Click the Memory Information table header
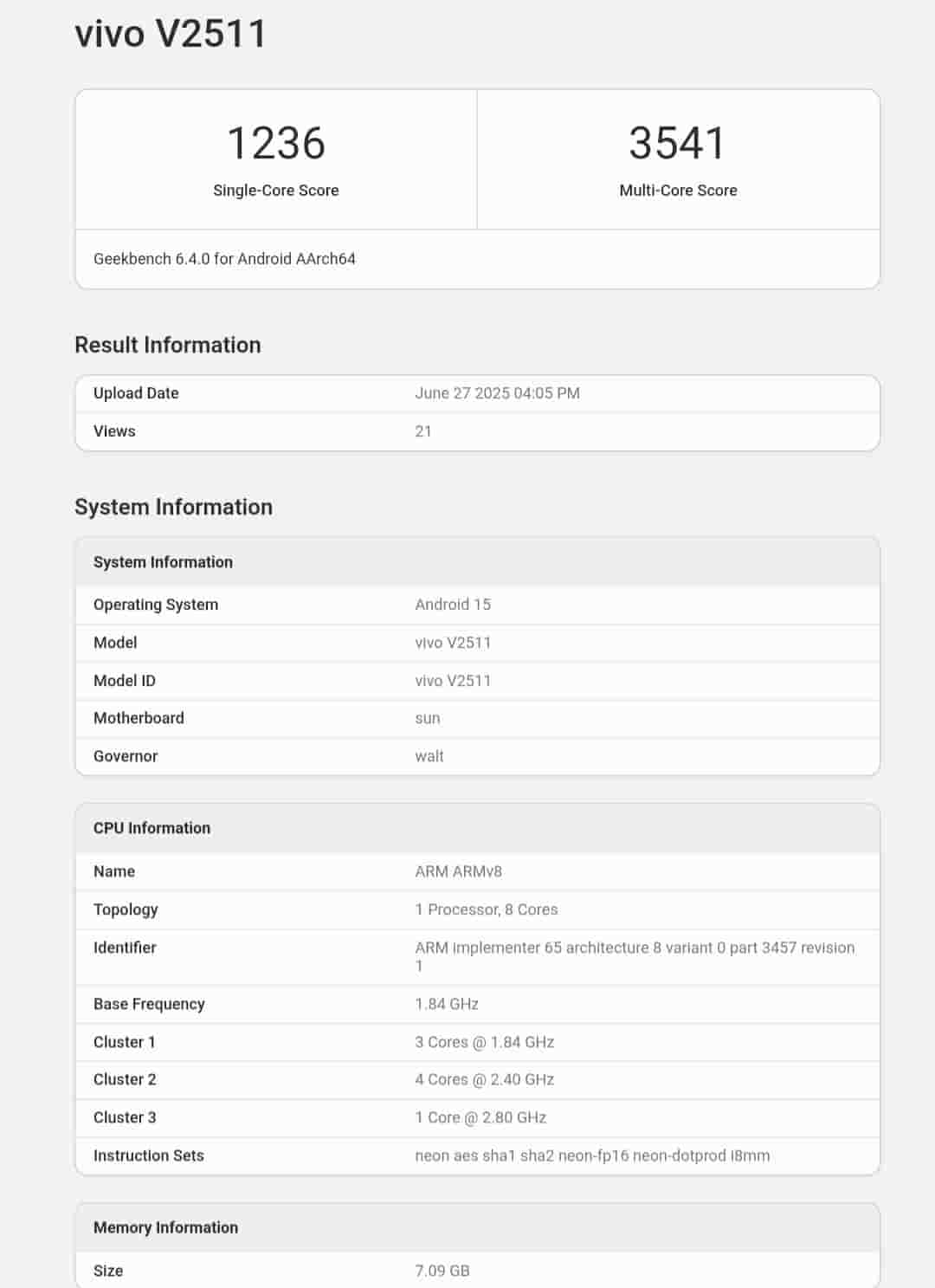Image resolution: width=935 pixels, height=1288 pixels. [165, 1227]
